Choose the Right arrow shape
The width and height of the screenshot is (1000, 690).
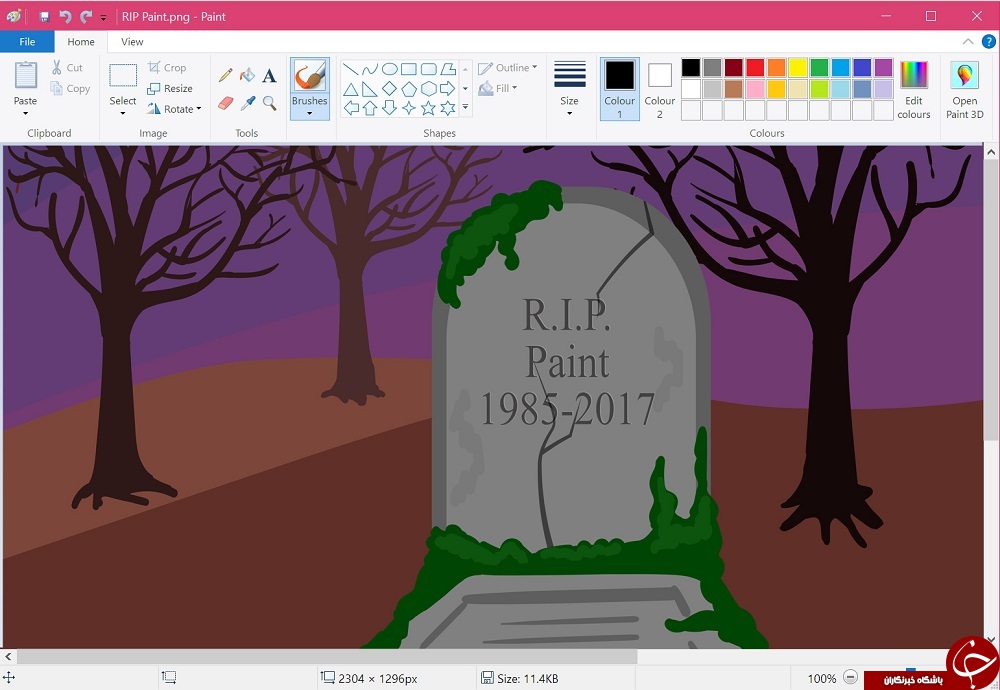click(448, 89)
